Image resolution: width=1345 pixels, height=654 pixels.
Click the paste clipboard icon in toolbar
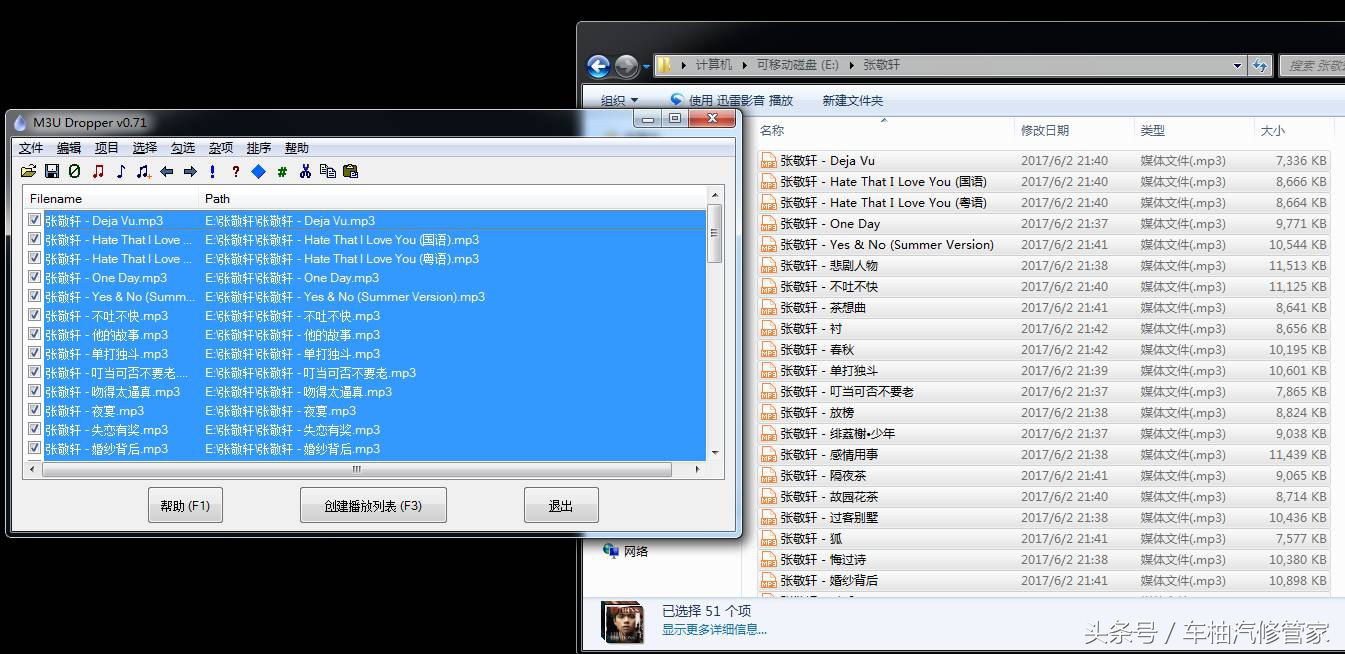click(x=352, y=171)
